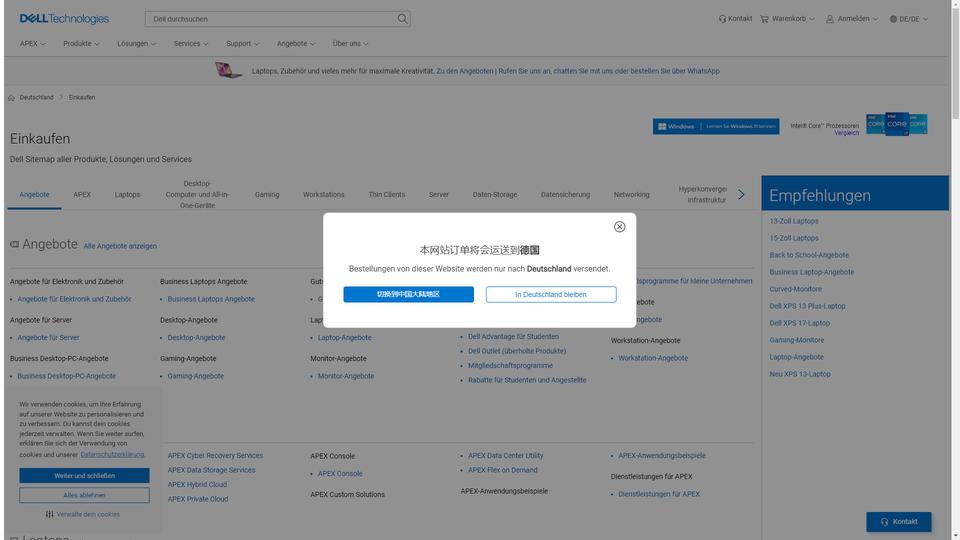Viewport: 960px width, 540px height.
Task: Click the search magnifier icon
Action: (402, 19)
